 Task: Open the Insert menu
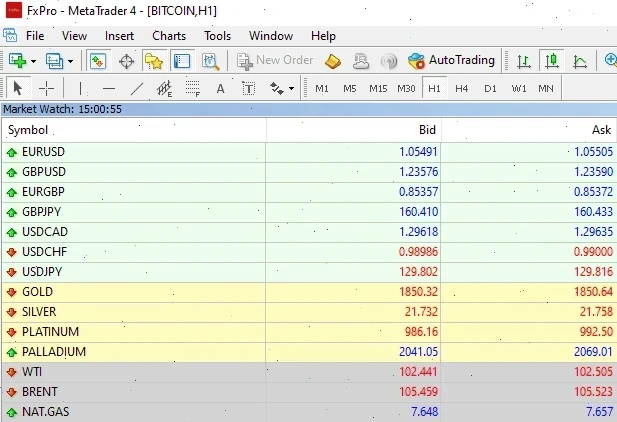click(119, 35)
